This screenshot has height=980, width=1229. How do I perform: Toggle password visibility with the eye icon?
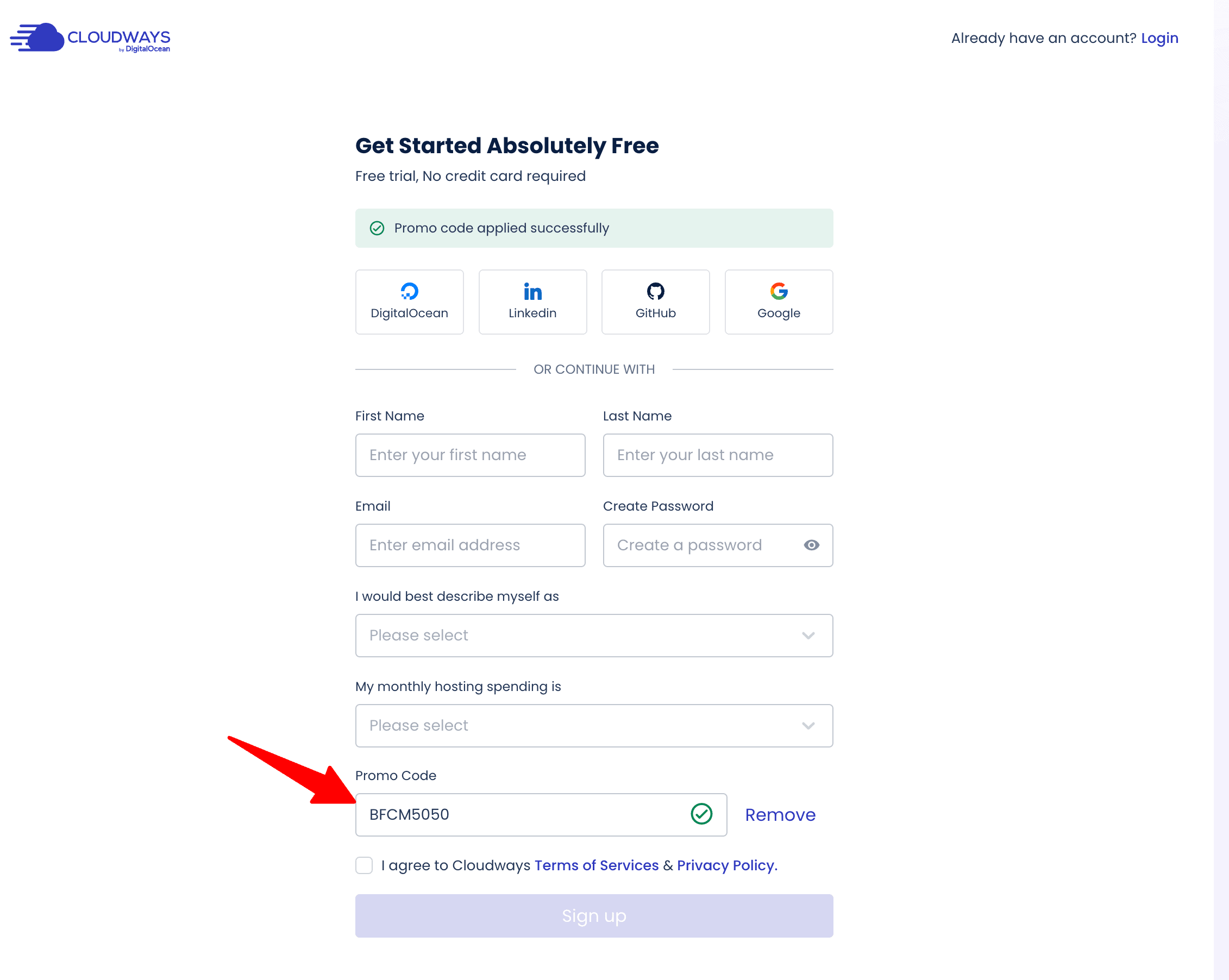(x=811, y=545)
